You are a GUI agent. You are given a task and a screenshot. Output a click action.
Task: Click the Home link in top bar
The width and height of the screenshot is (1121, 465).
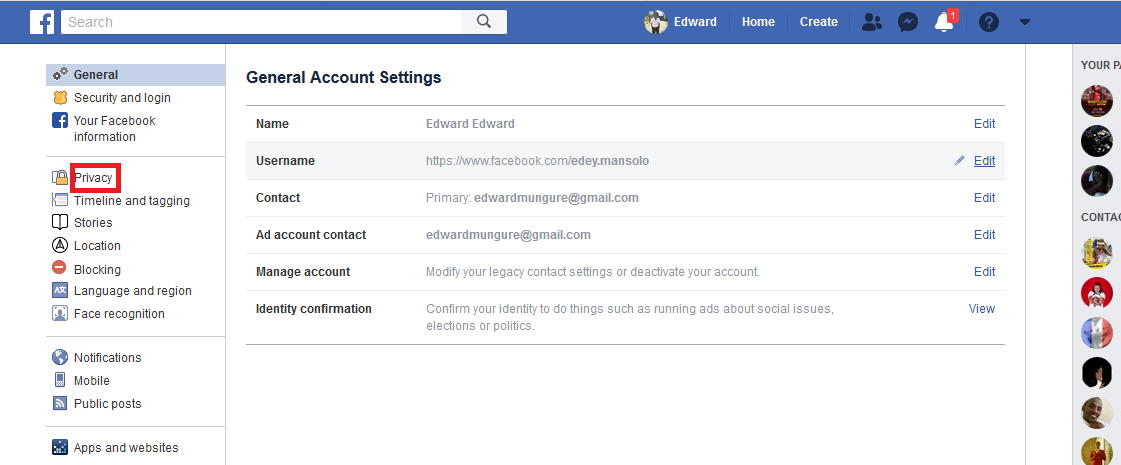(x=758, y=22)
